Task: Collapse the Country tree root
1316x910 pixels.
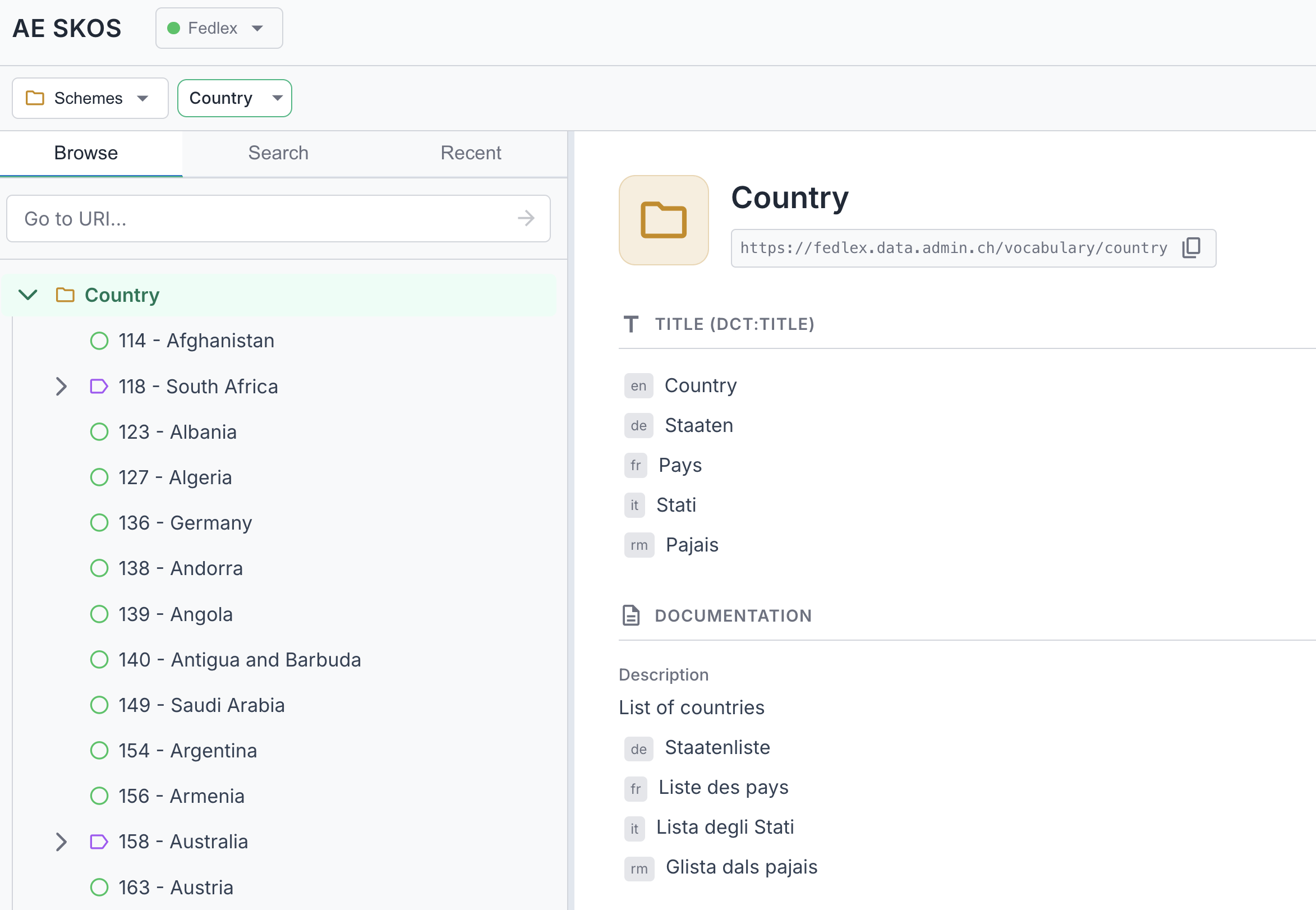Action: 28,295
